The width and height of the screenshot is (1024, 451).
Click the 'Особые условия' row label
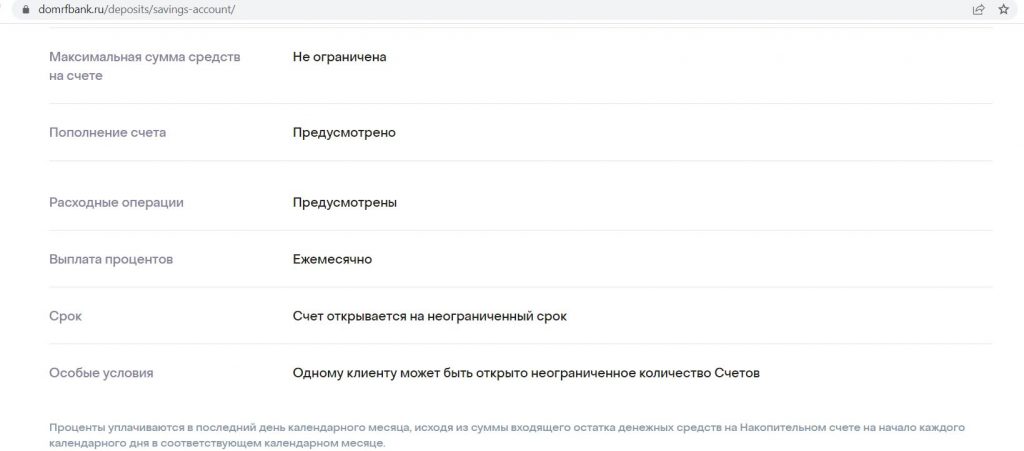coord(101,373)
